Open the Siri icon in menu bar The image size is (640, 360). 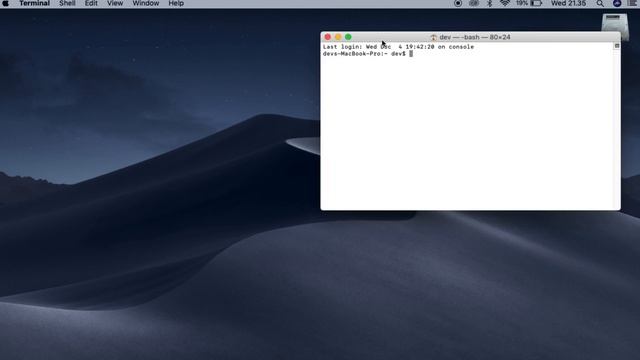pyautogui.click(x=617, y=3)
